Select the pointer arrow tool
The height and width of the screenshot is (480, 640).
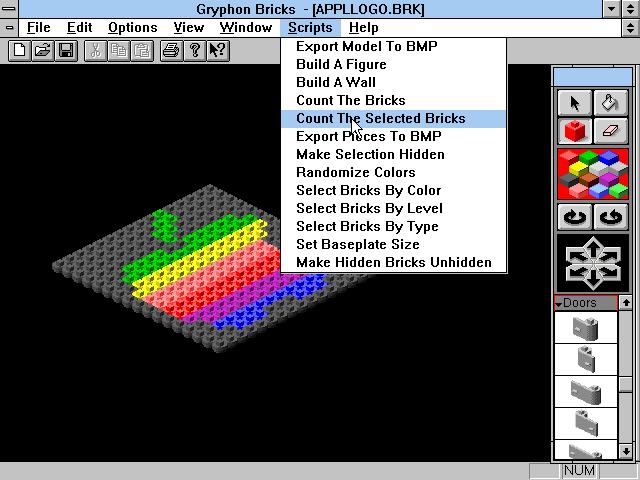(x=575, y=103)
